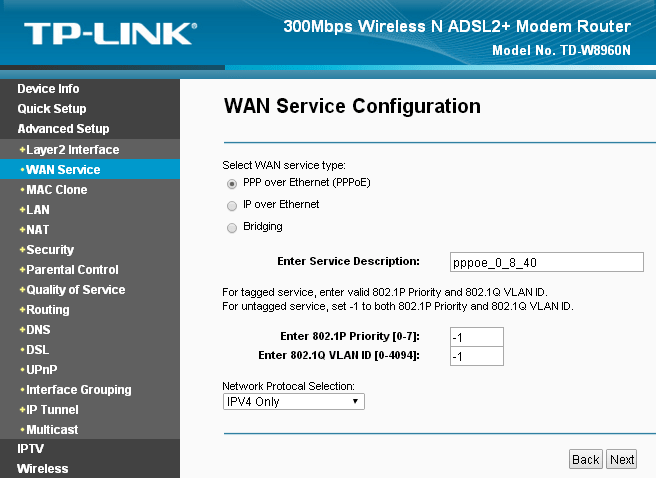Click the 802.1P Priority field
Viewport: 656px width, 478px height.
[x=477, y=337]
